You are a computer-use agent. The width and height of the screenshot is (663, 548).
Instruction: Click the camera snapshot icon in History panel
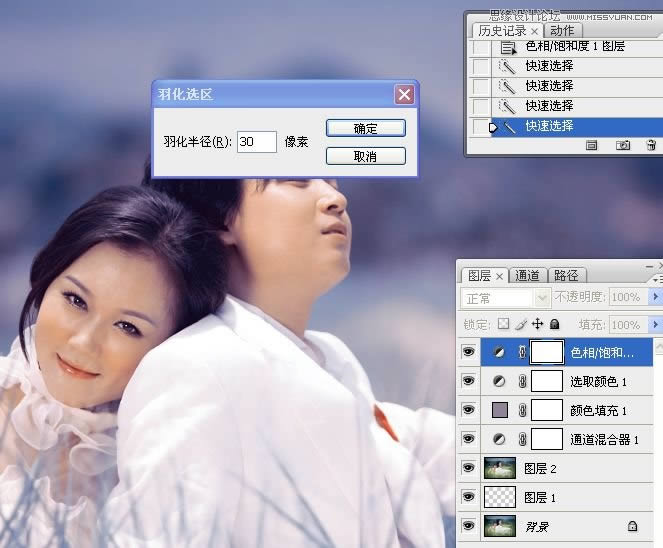click(623, 145)
